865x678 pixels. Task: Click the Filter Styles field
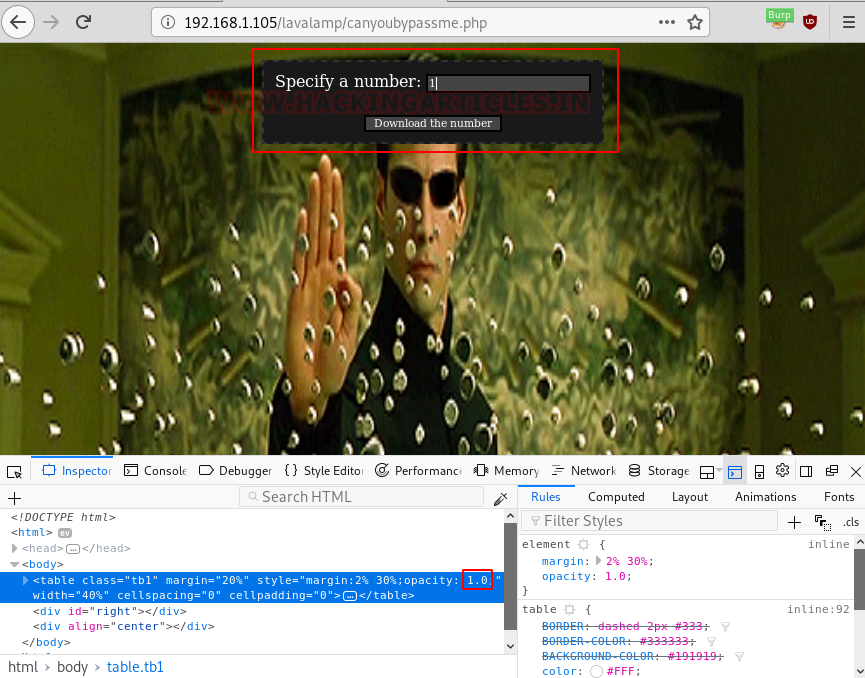coord(651,521)
